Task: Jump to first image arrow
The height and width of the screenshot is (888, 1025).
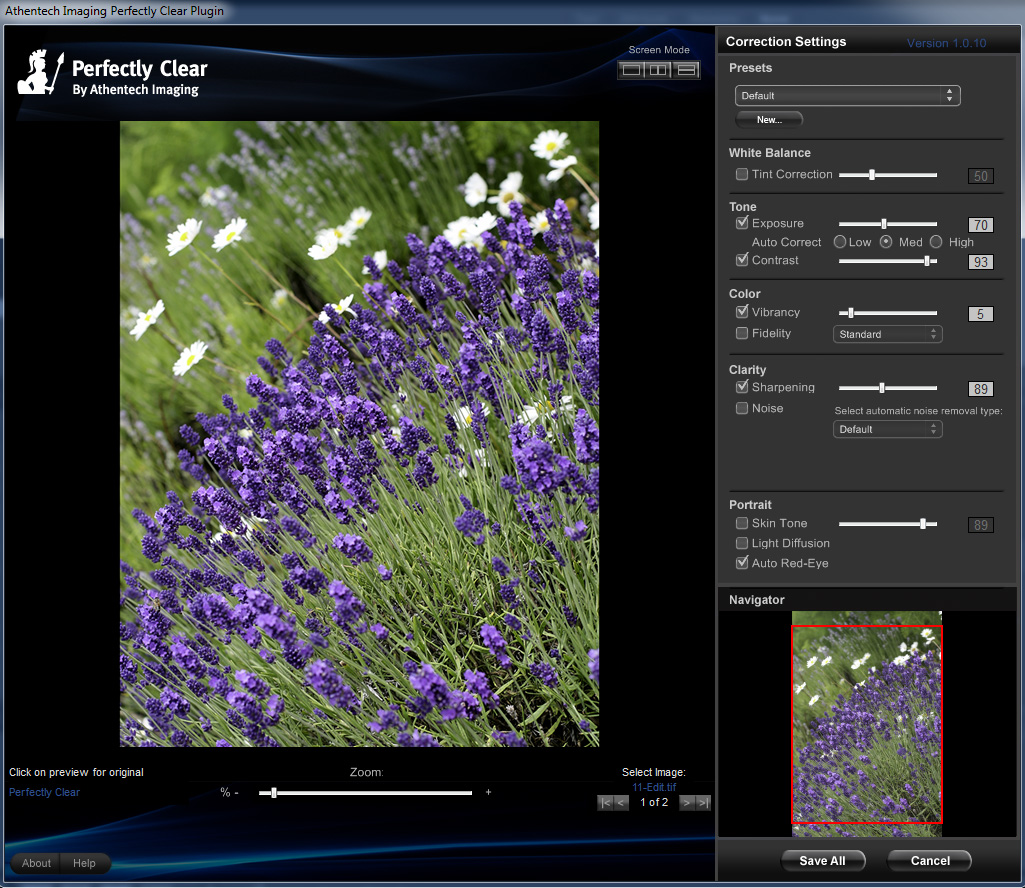Action: point(605,802)
